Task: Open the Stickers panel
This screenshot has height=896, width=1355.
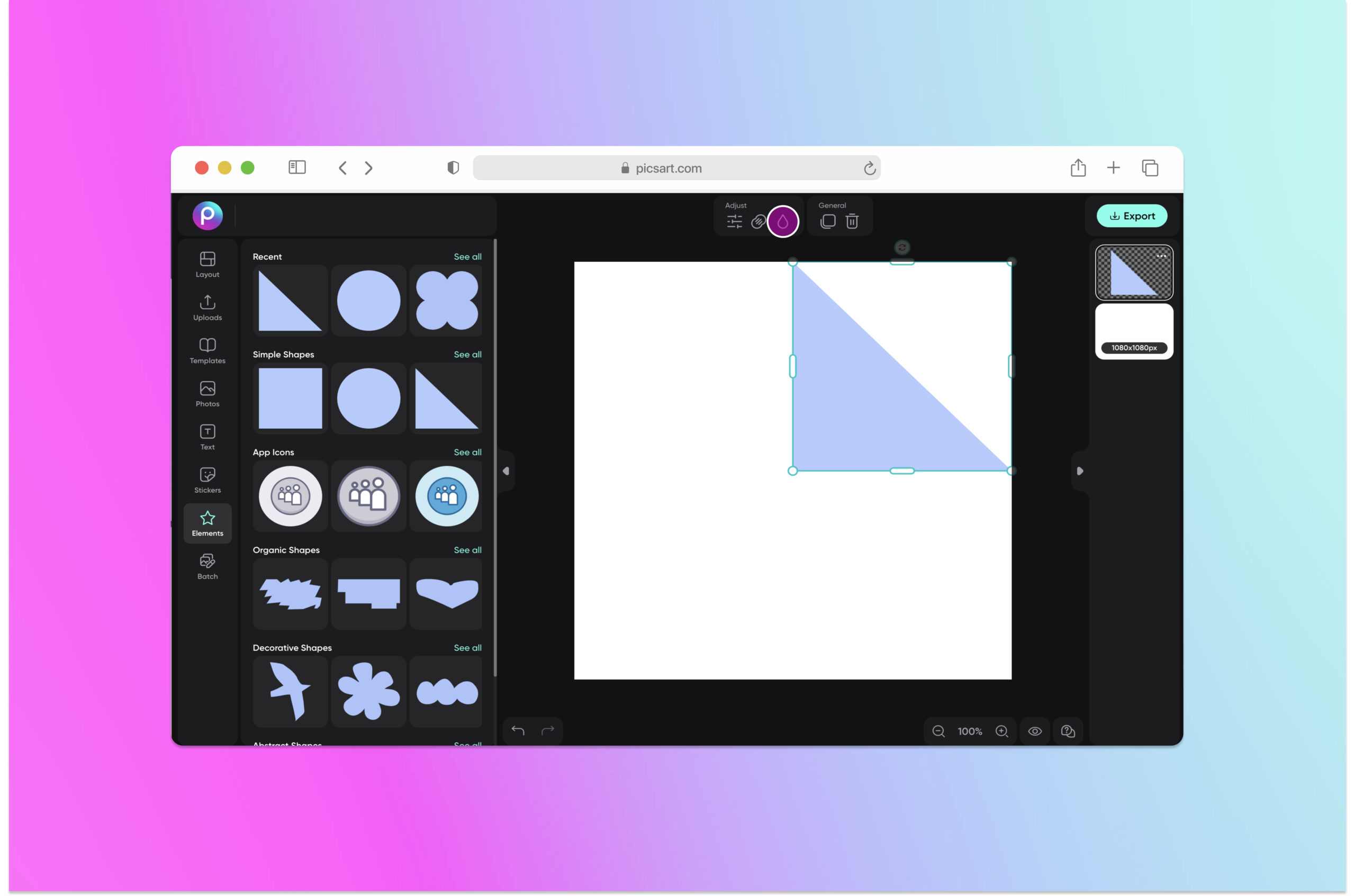Action: [207, 480]
